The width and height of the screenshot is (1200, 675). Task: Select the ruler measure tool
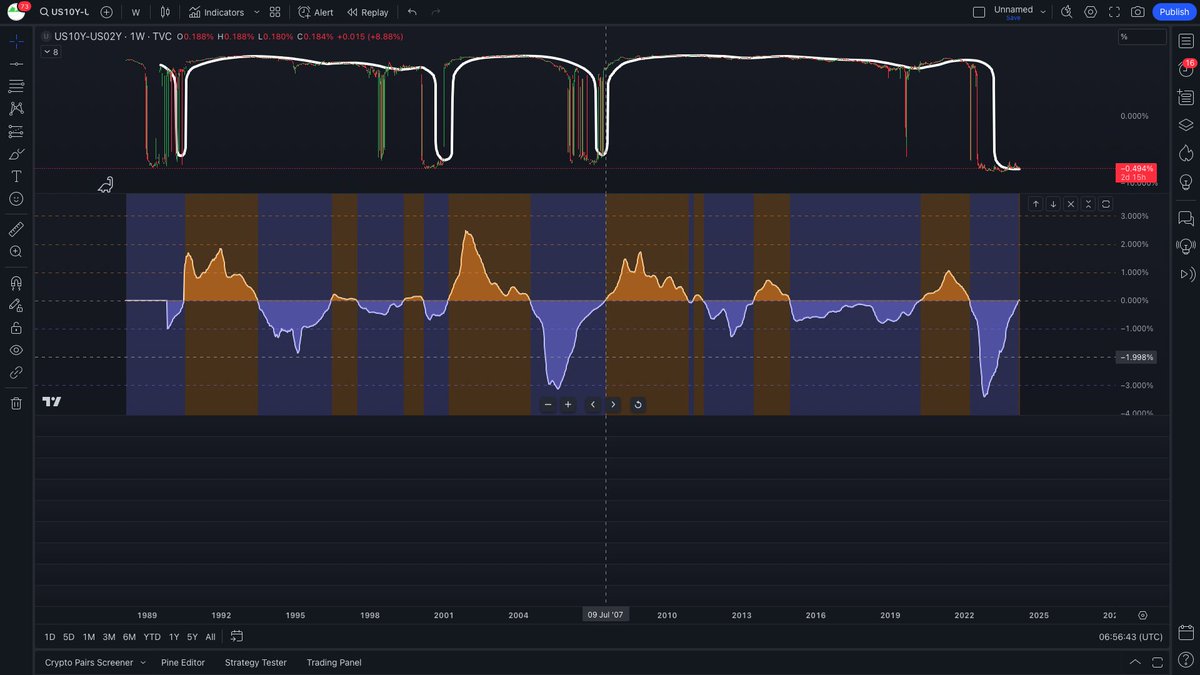click(16, 229)
